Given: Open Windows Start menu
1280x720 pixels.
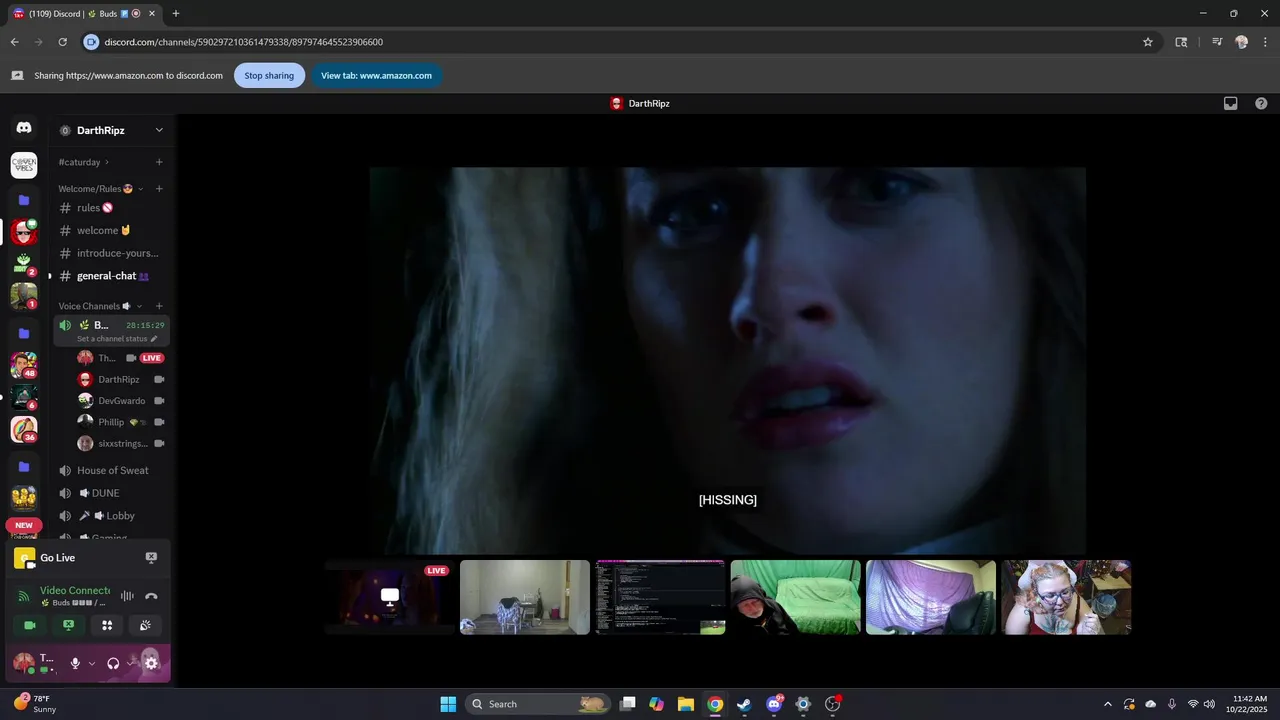Looking at the screenshot, I should (x=448, y=704).
